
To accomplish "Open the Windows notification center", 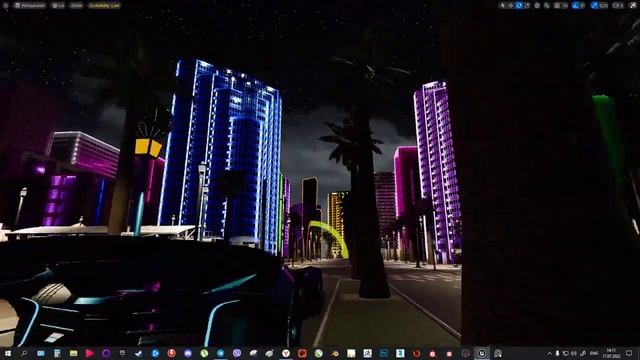I will click(x=629, y=353).
